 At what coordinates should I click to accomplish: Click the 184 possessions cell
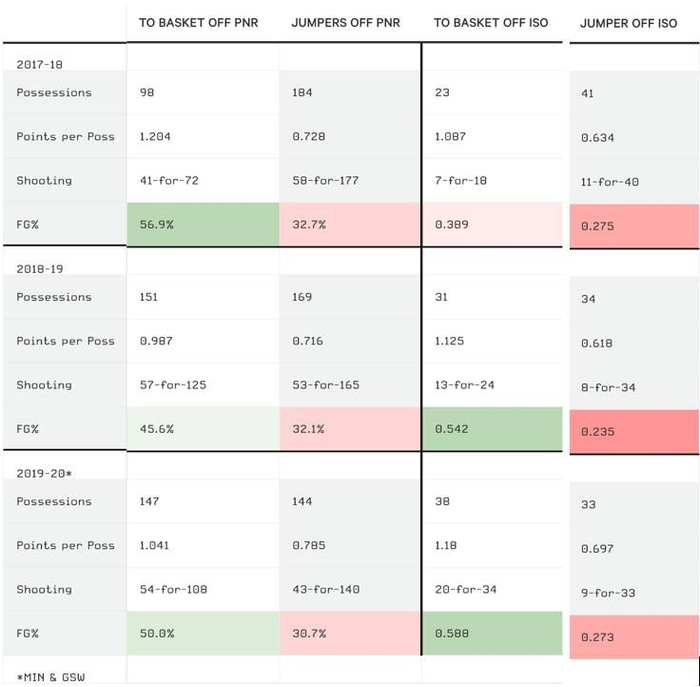pyautogui.click(x=302, y=93)
